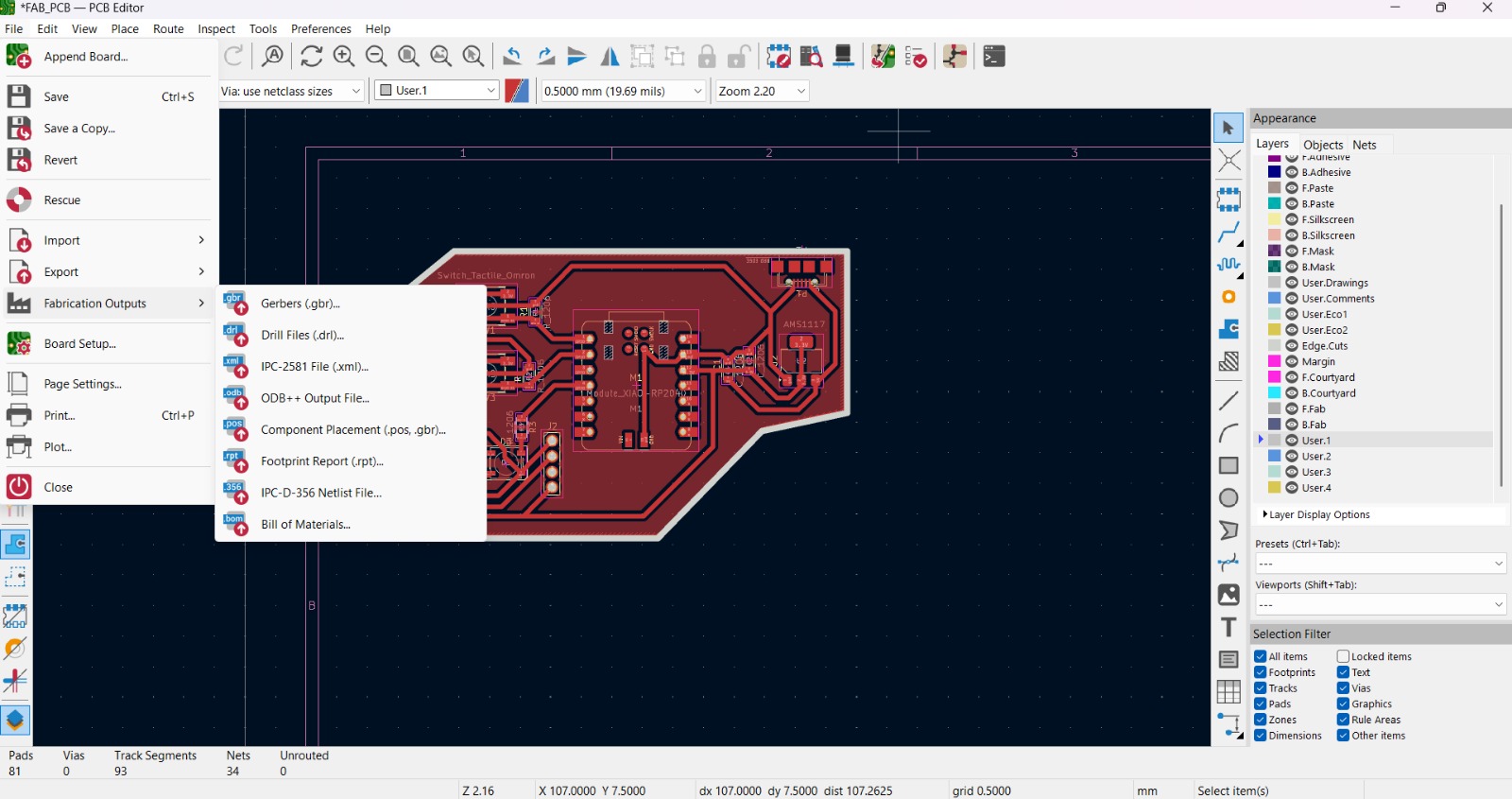Uncheck the Footprints selection filter

click(x=1261, y=672)
